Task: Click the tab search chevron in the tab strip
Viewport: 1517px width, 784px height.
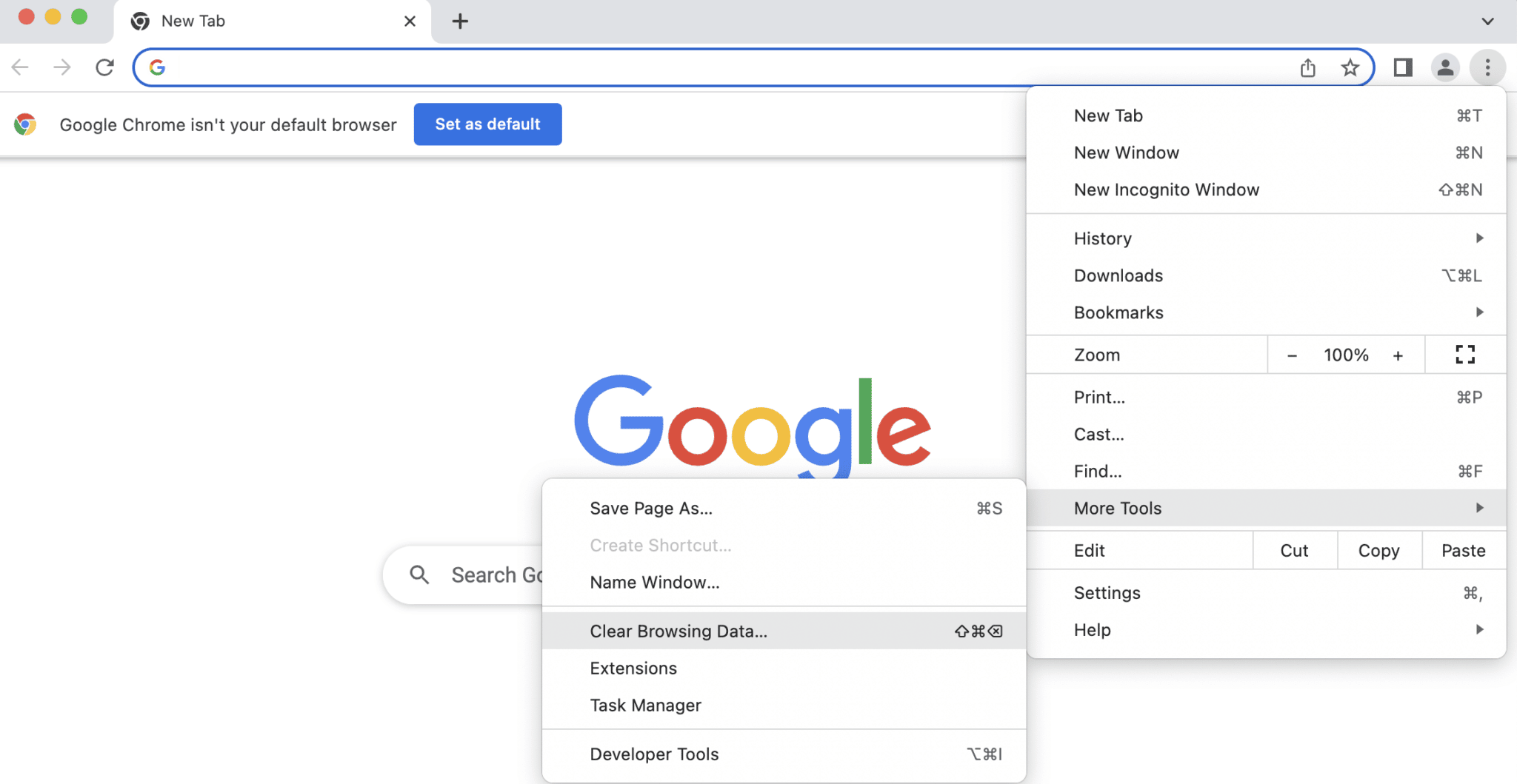Action: [1487, 21]
